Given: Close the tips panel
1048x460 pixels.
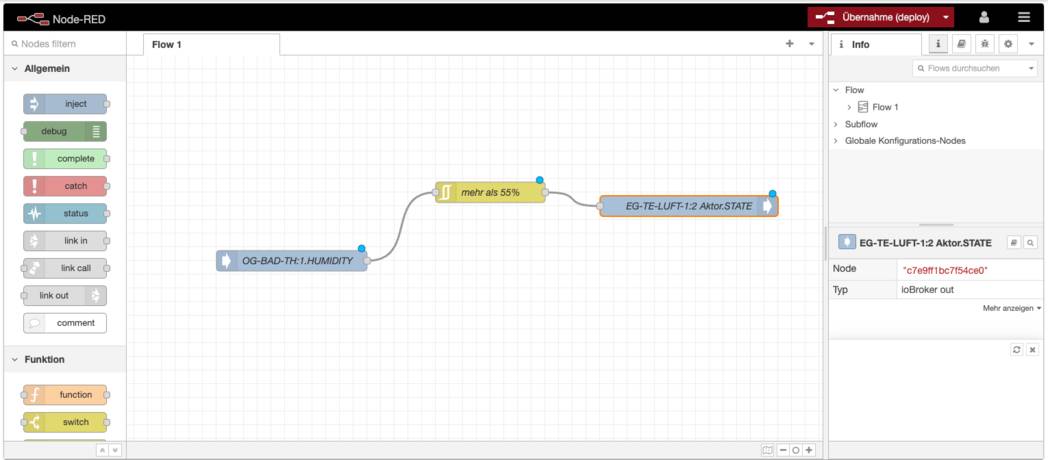Looking at the screenshot, I should (1032, 349).
